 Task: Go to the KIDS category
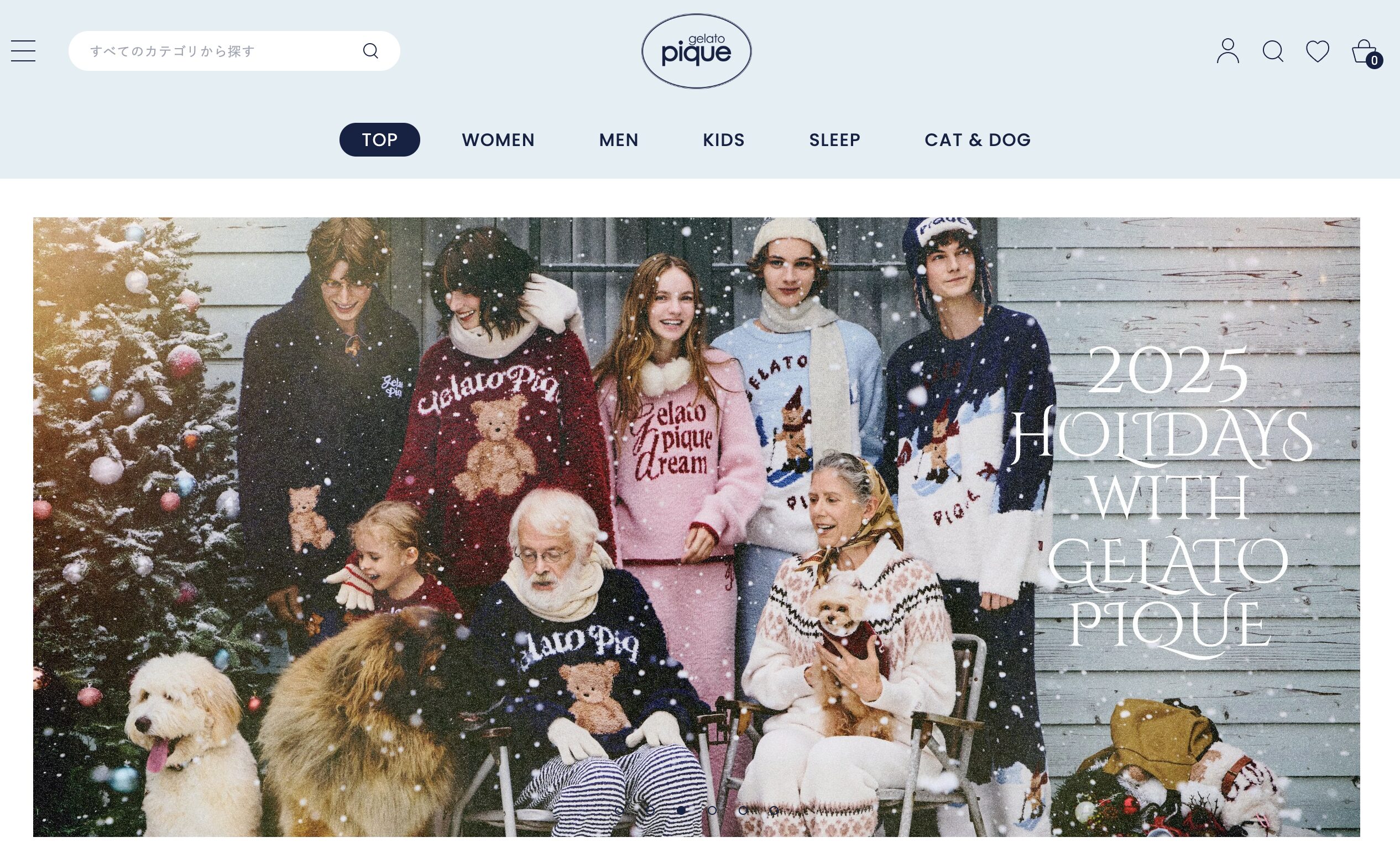point(723,140)
